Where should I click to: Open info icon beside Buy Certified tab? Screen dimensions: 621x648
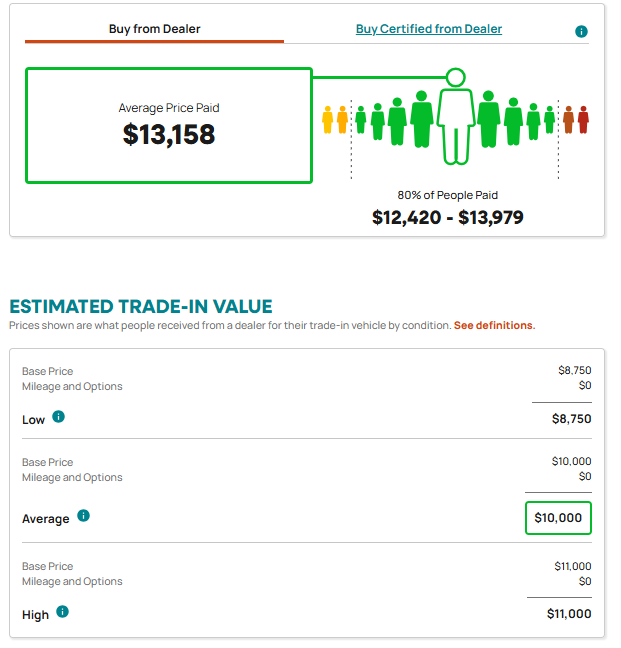point(581,31)
